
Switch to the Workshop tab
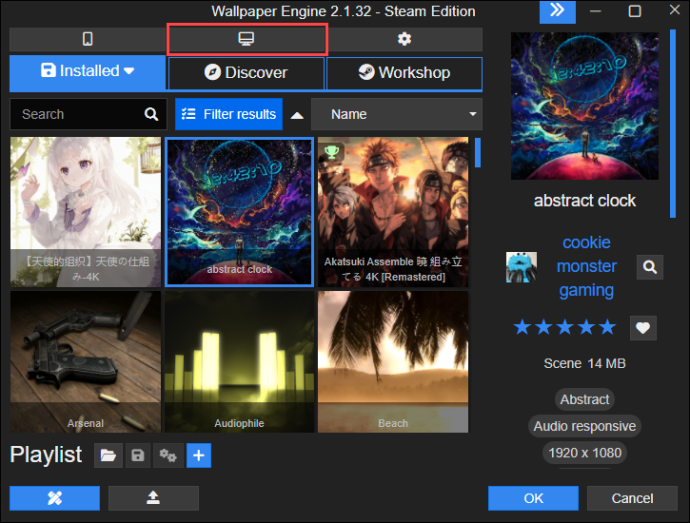coord(404,73)
